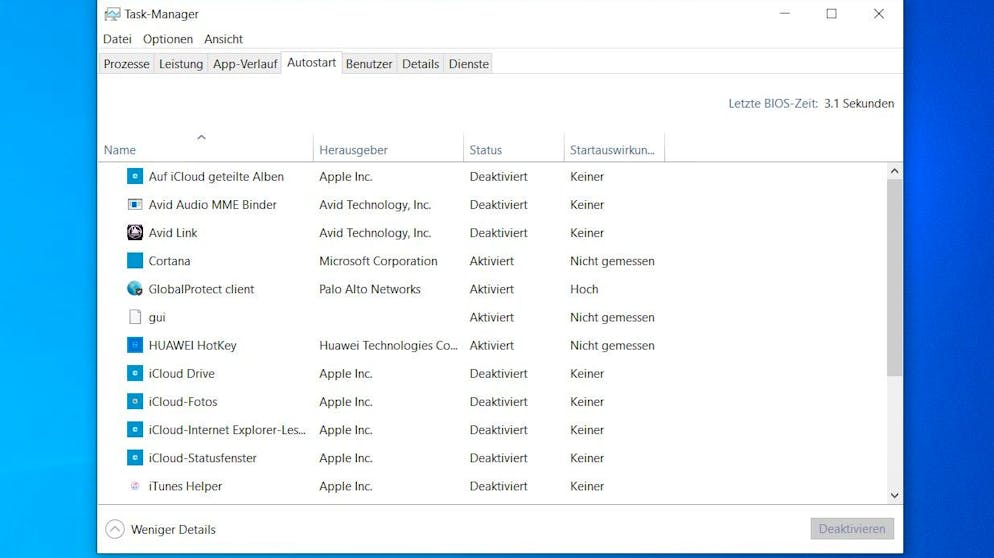Select the 'iCloud-Statusfenster' entry name

point(202,458)
